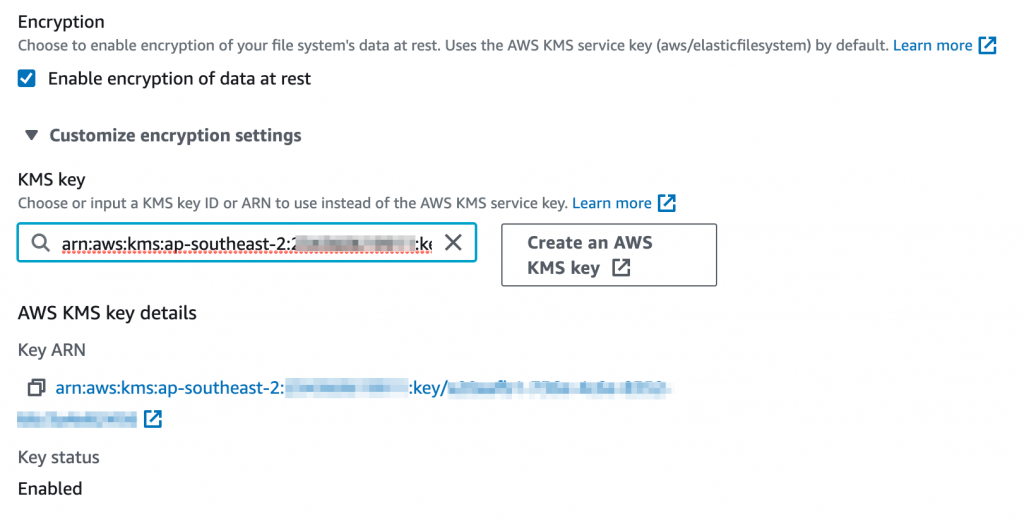The image size is (1024, 525).
Task: Clear the KMS key input with X
Action: [453, 243]
